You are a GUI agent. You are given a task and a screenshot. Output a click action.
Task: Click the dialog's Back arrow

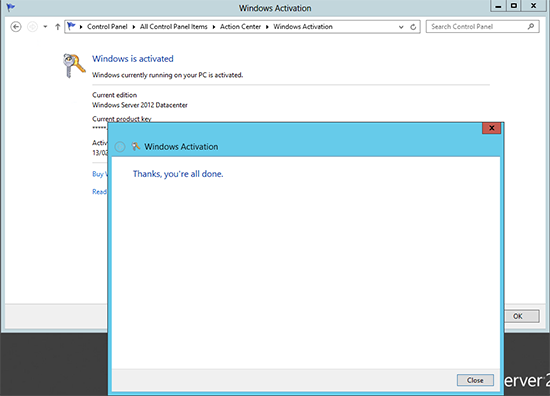pyautogui.click(x=120, y=147)
